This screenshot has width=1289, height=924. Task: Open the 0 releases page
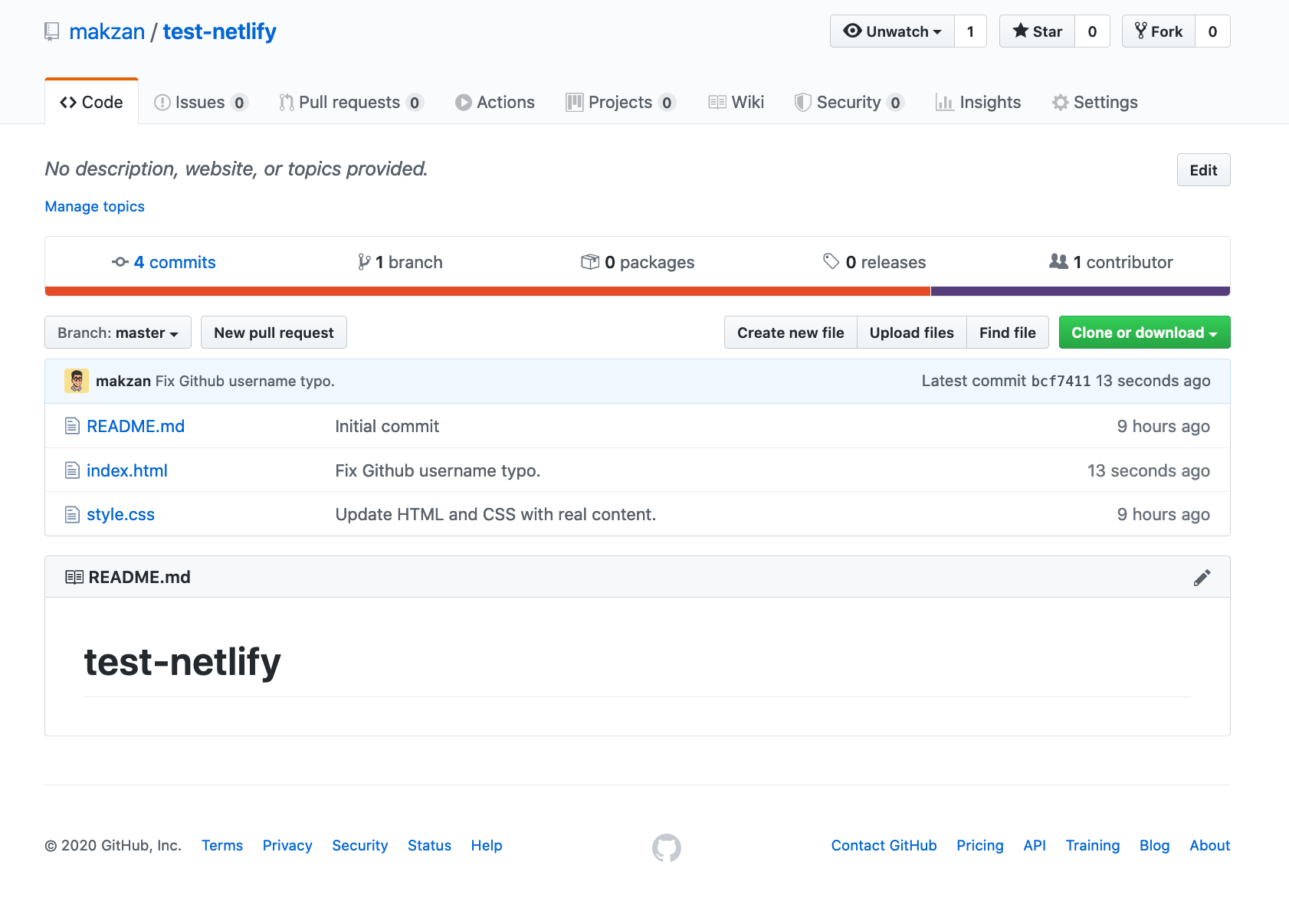coord(874,262)
